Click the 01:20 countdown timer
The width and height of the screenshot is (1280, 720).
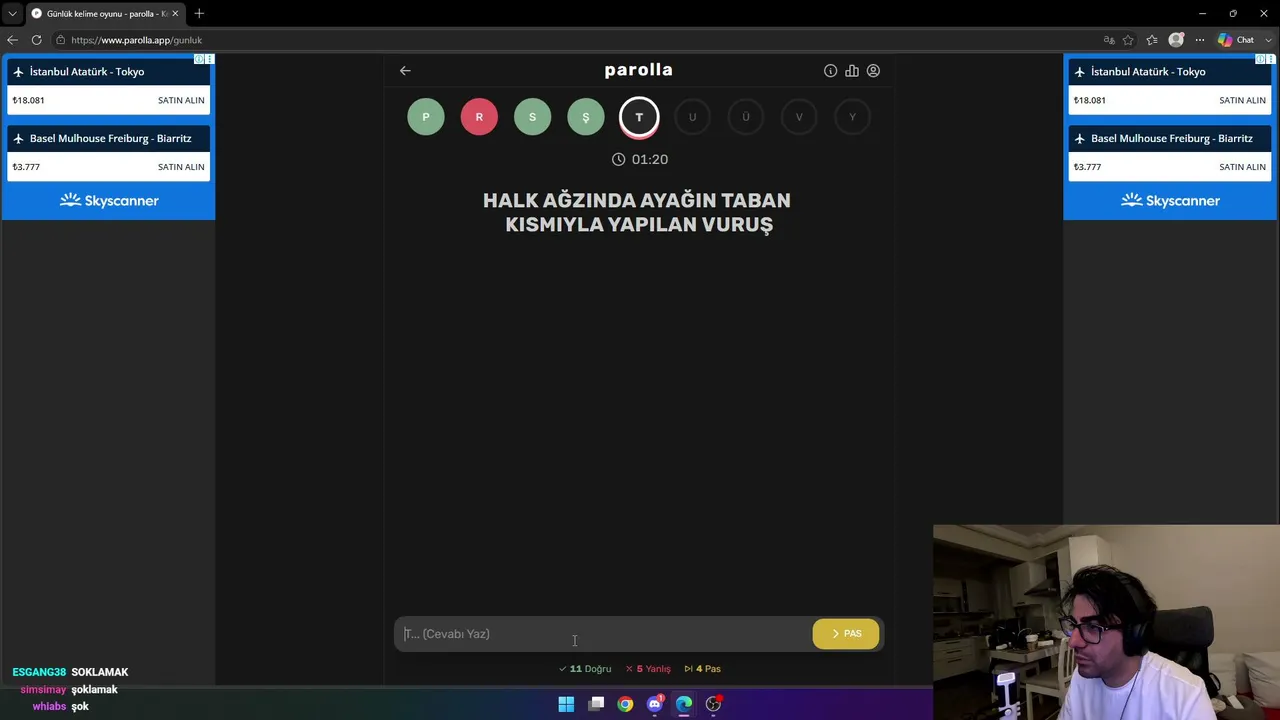(640, 159)
